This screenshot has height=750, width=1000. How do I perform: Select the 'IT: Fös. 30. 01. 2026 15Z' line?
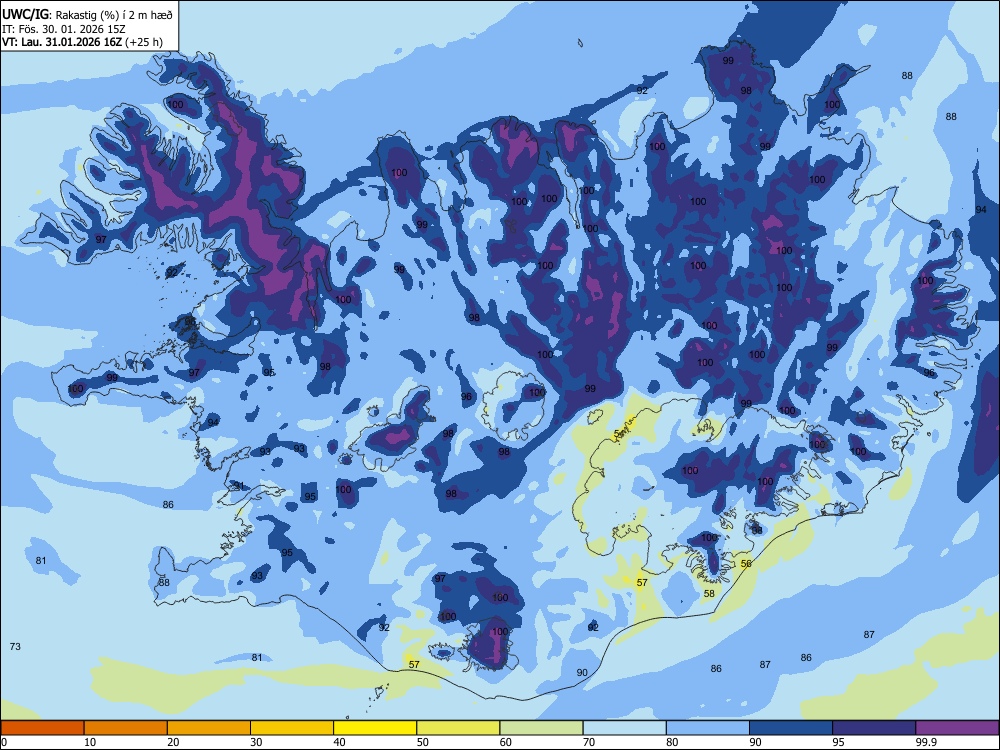64,29
